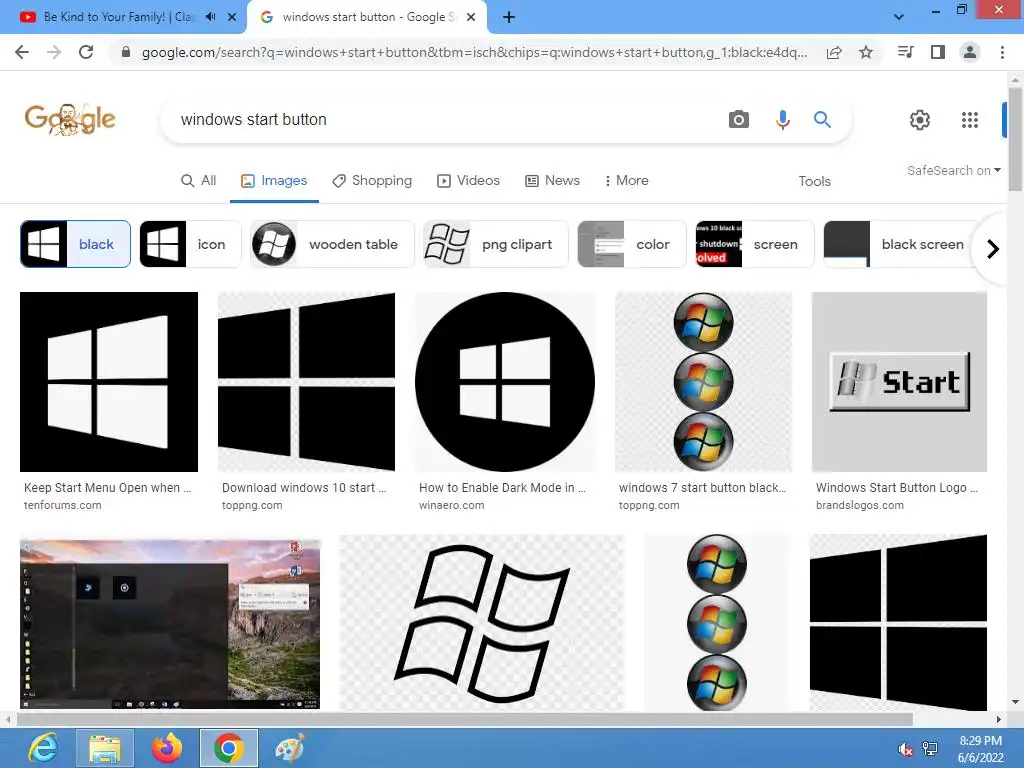
Task: View site information padlock icon
Action: (126, 52)
